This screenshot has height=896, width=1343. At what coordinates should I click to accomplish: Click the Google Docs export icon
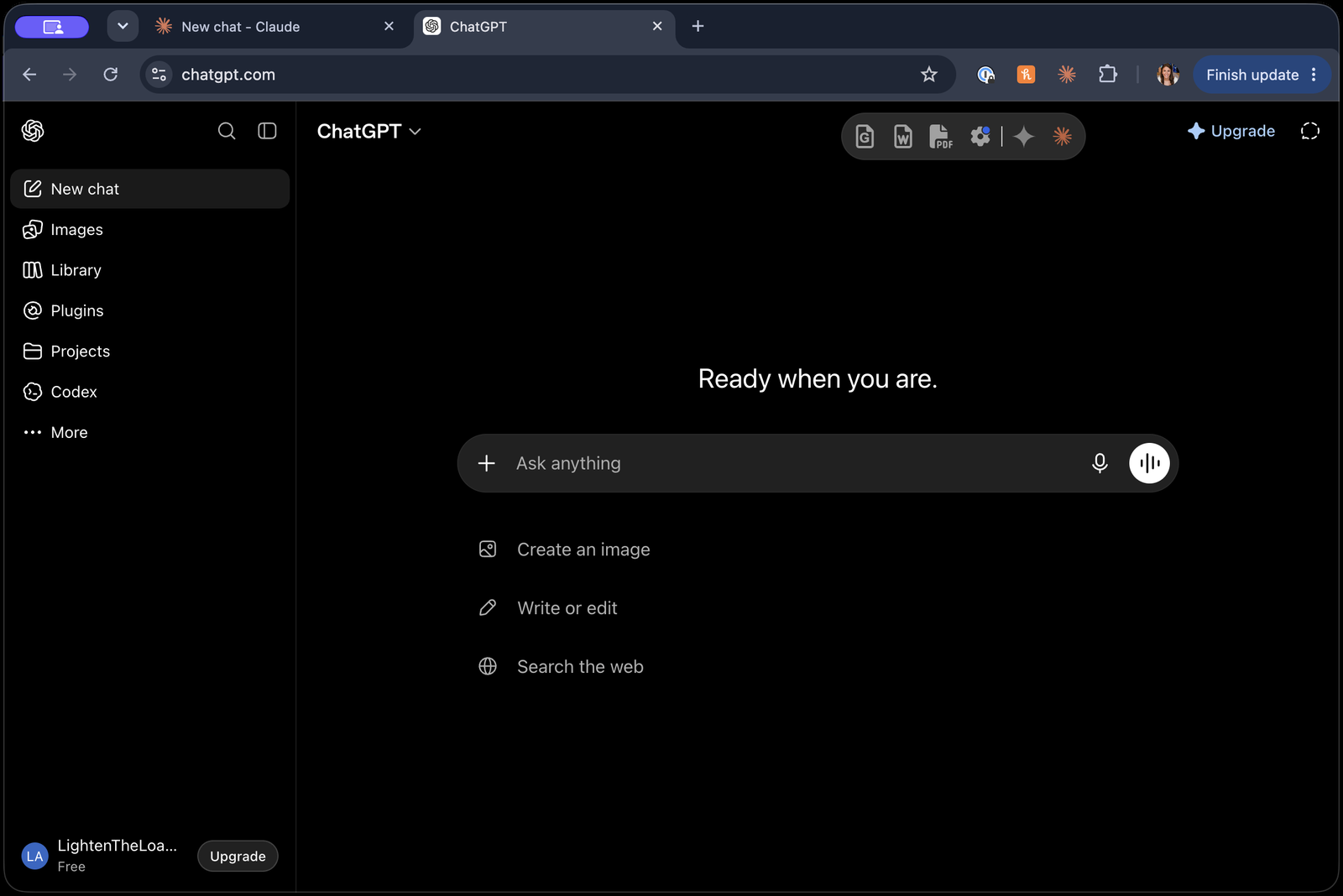[x=865, y=136]
